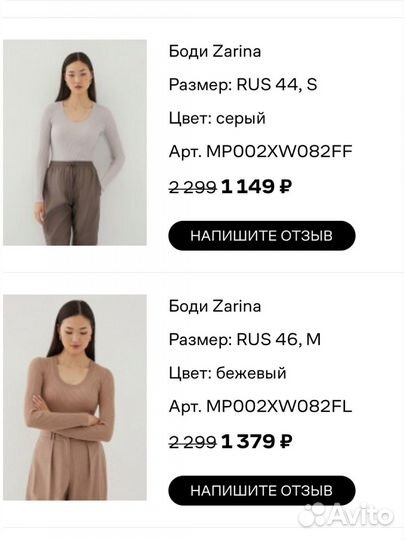This screenshot has height=540, width=405.
Task: Click the ruble sign after 1 379
Action: [x=285, y=442]
